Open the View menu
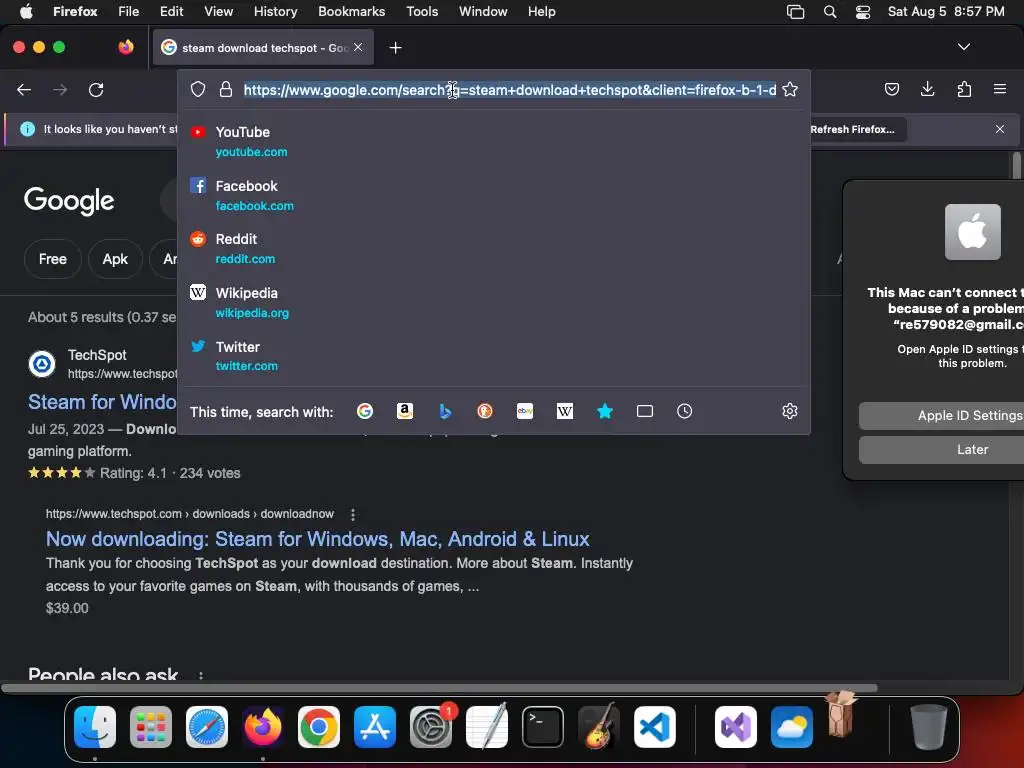The width and height of the screenshot is (1024, 768). coord(218,12)
